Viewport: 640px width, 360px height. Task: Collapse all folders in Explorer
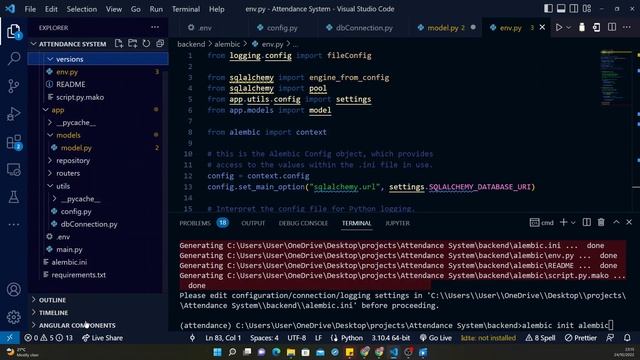160,44
